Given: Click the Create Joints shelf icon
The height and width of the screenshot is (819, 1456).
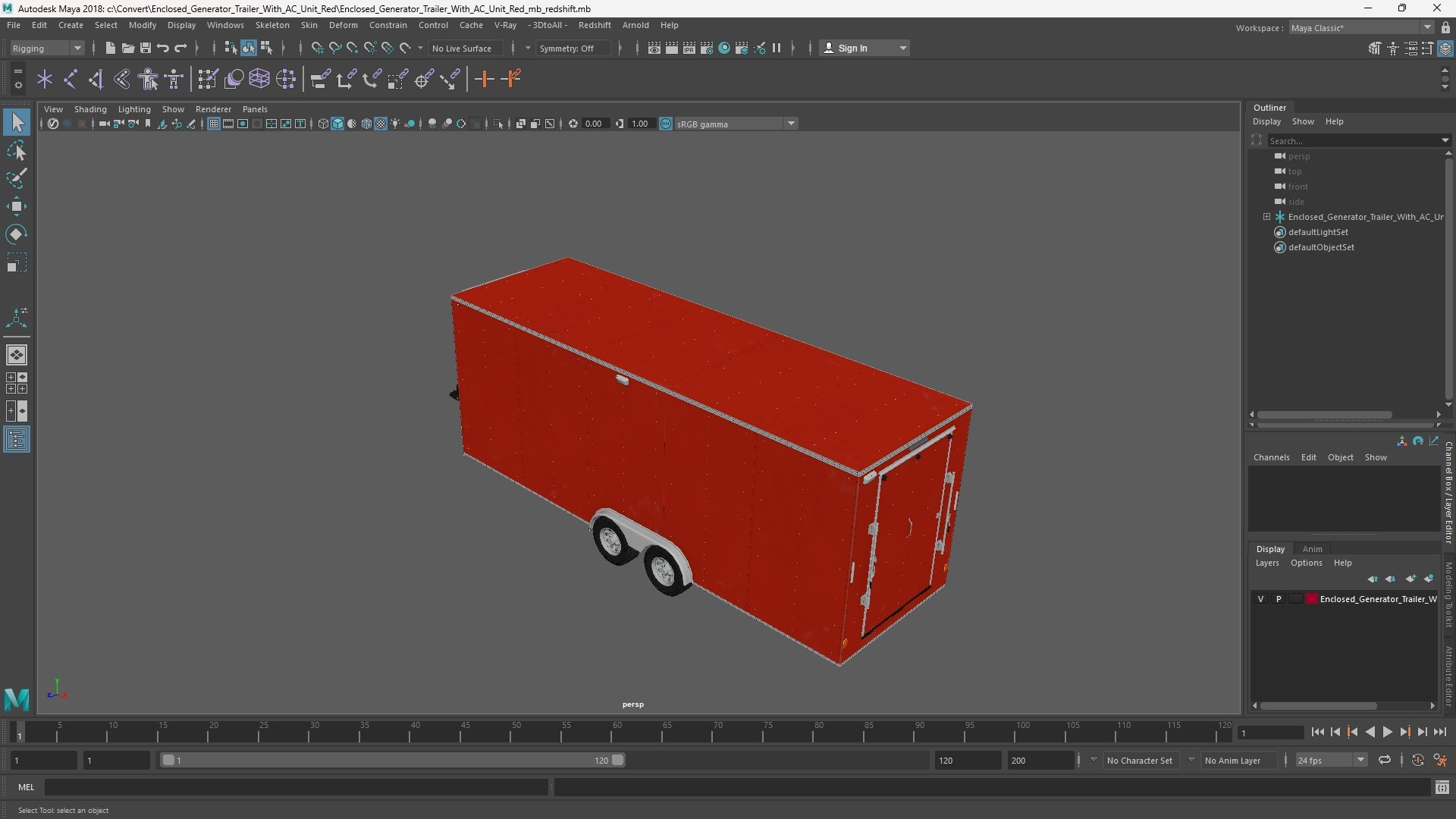Looking at the screenshot, I should [x=70, y=79].
